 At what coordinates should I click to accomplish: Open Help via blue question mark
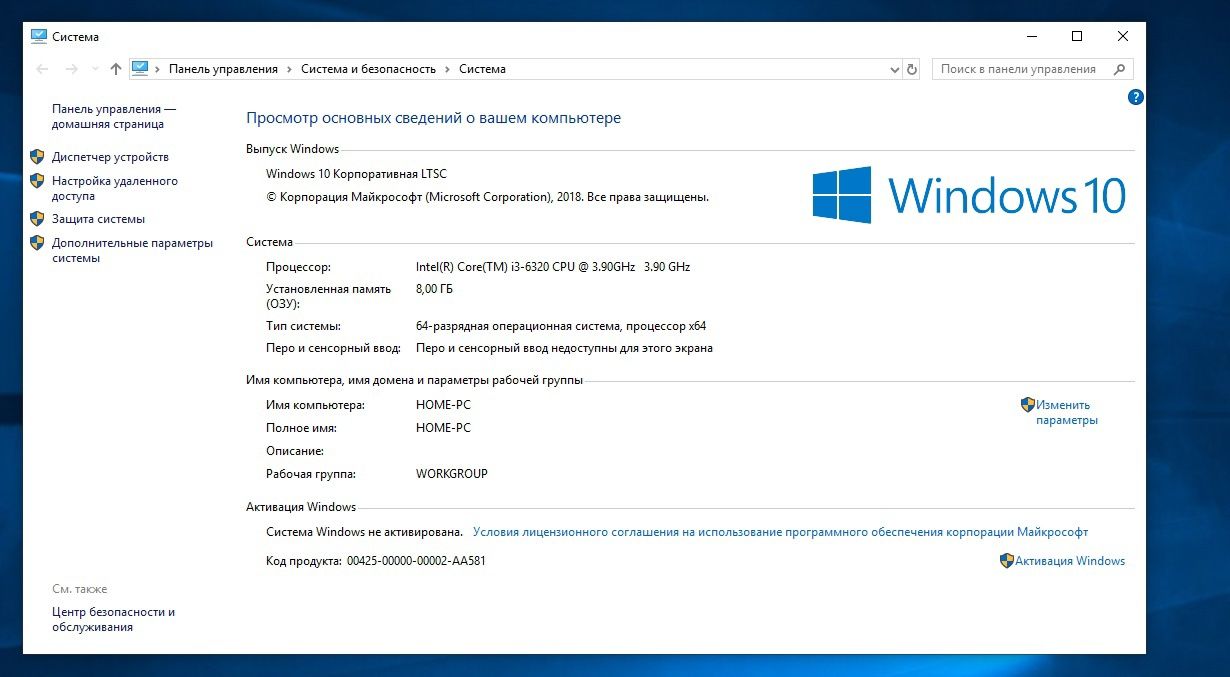1136,97
